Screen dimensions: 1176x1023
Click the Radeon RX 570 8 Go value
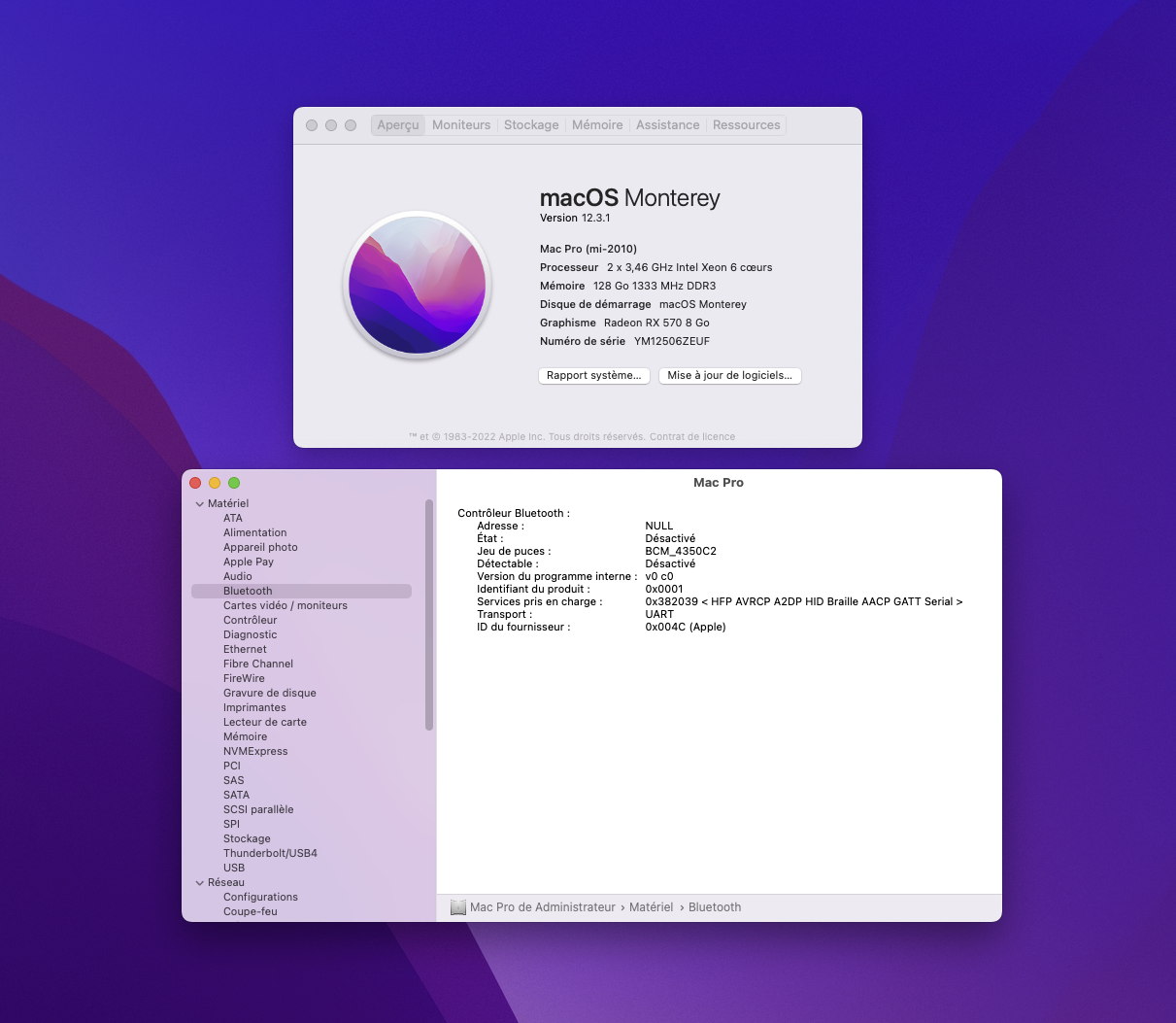click(x=656, y=323)
